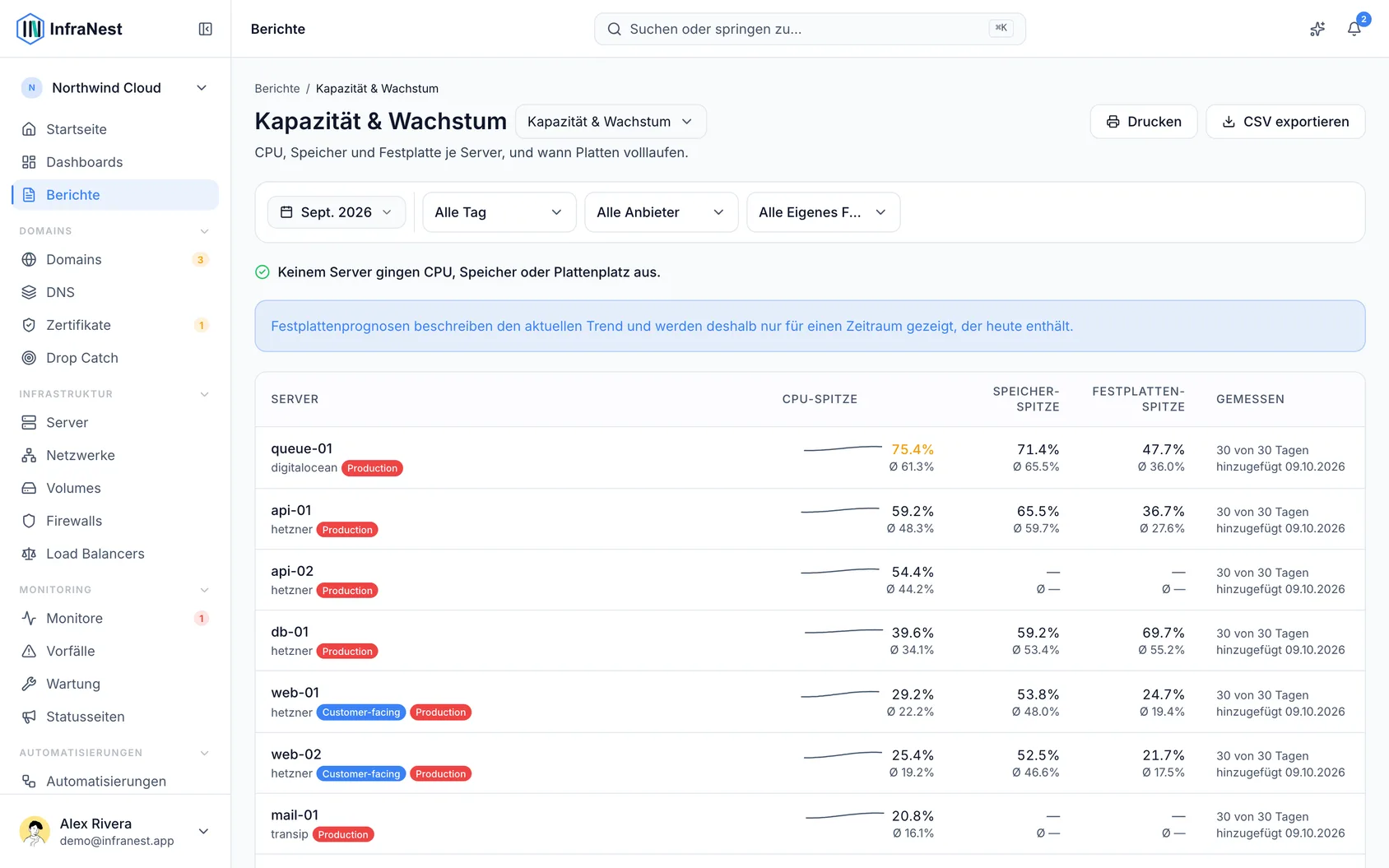Click the Zertifikate shield icon

29,325
